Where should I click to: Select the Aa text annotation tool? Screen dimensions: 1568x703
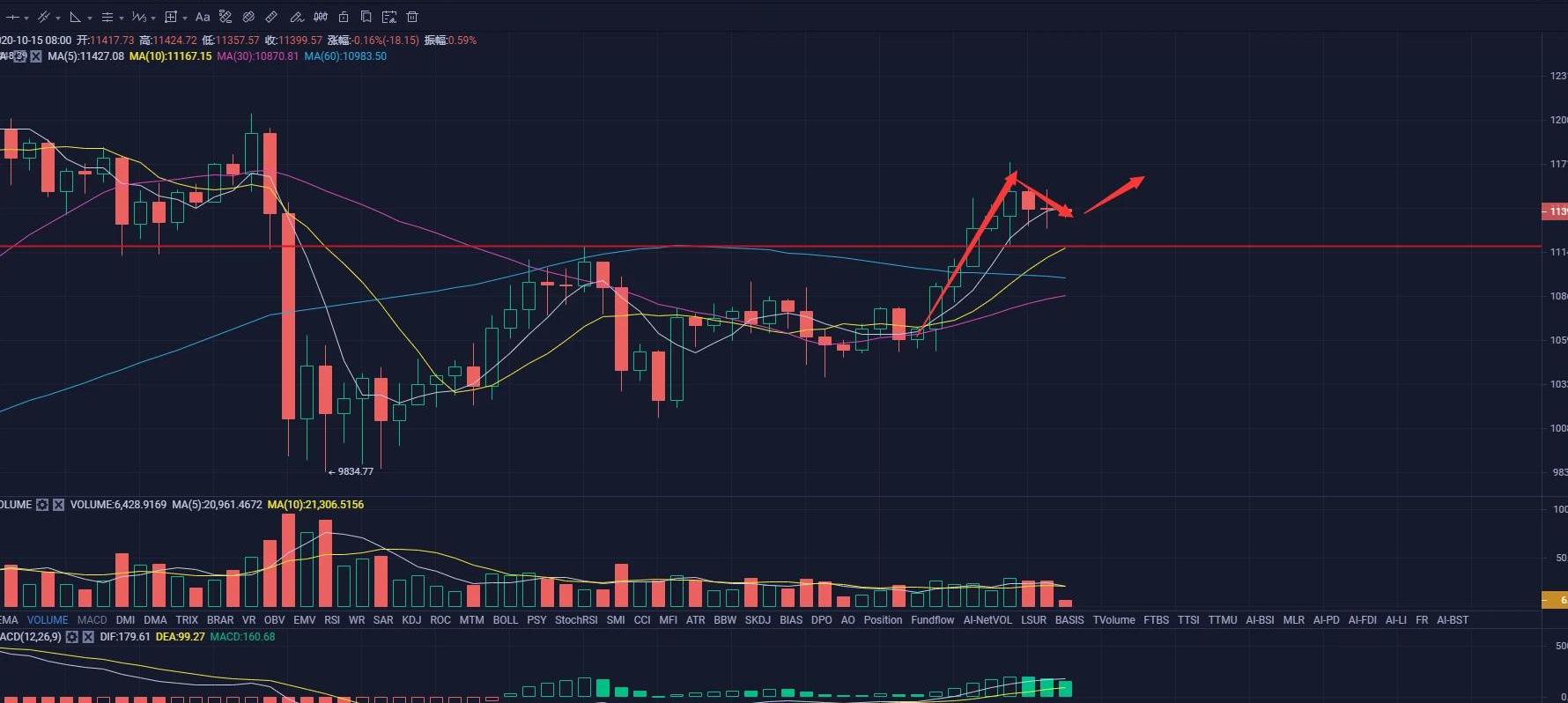click(203, 17)
